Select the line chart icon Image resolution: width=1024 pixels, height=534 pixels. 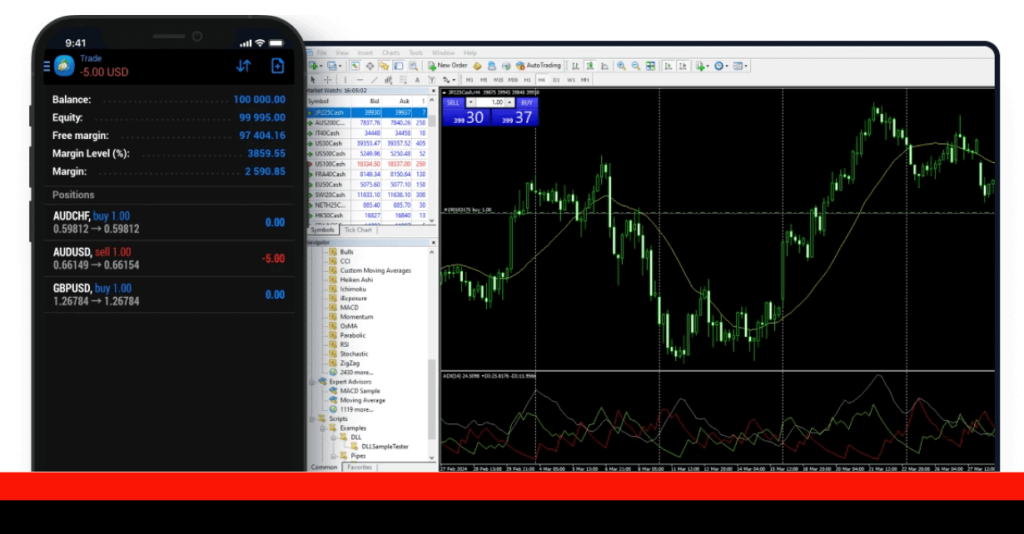(x=605, y=66)
